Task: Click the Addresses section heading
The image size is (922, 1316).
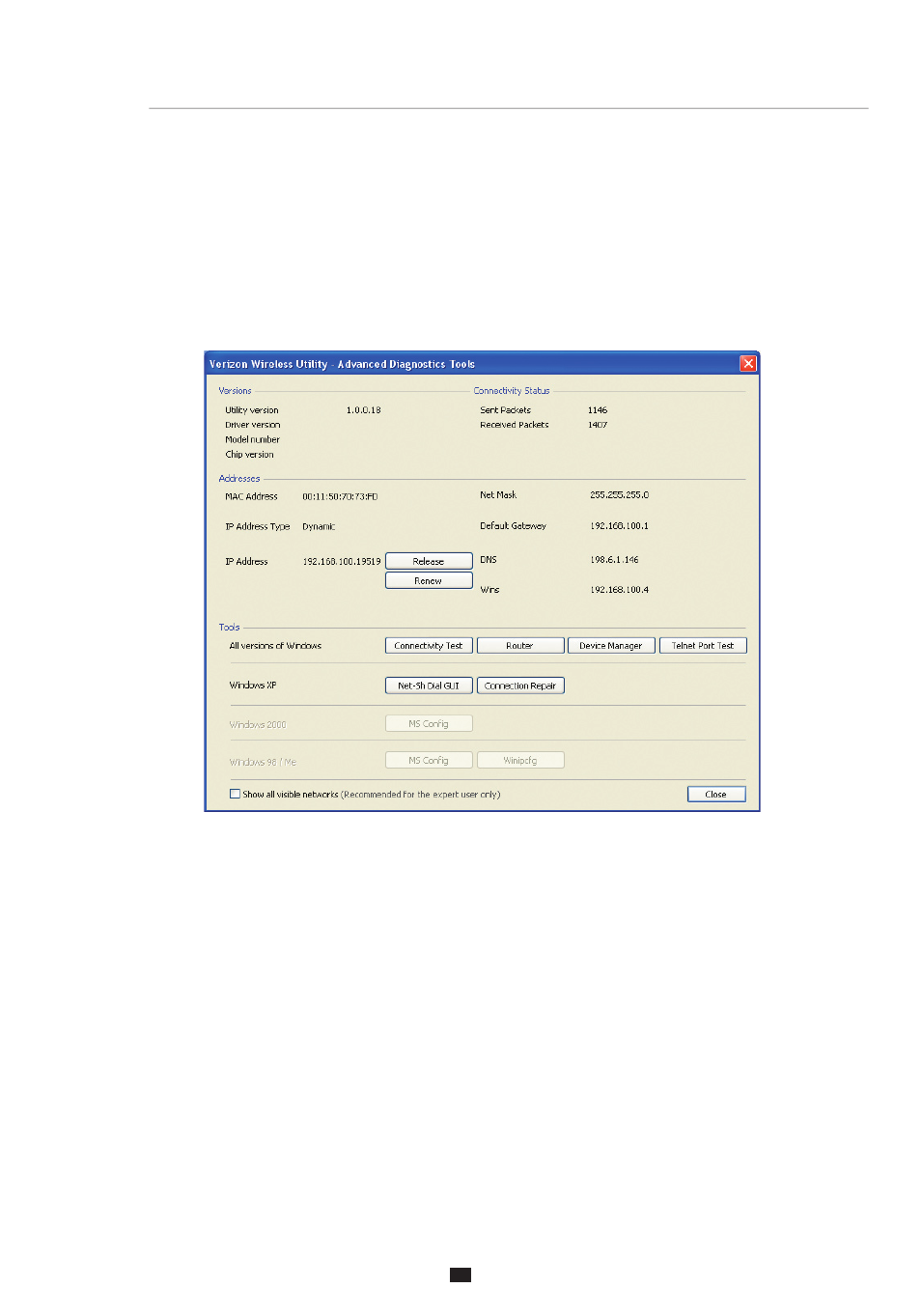Action: pos(239,478)
